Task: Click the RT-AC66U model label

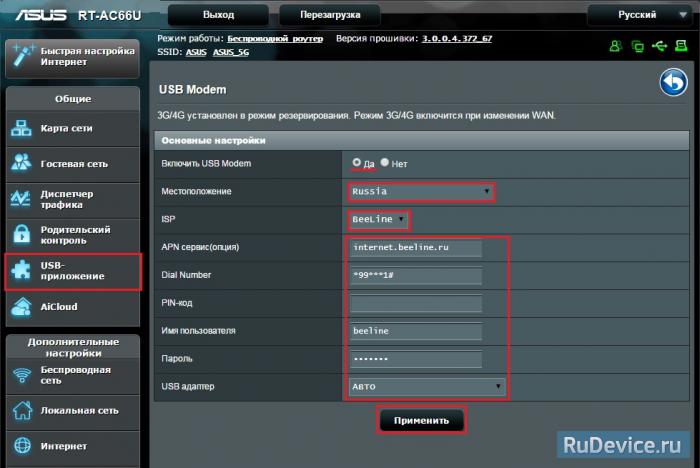Action: point(109,16)
